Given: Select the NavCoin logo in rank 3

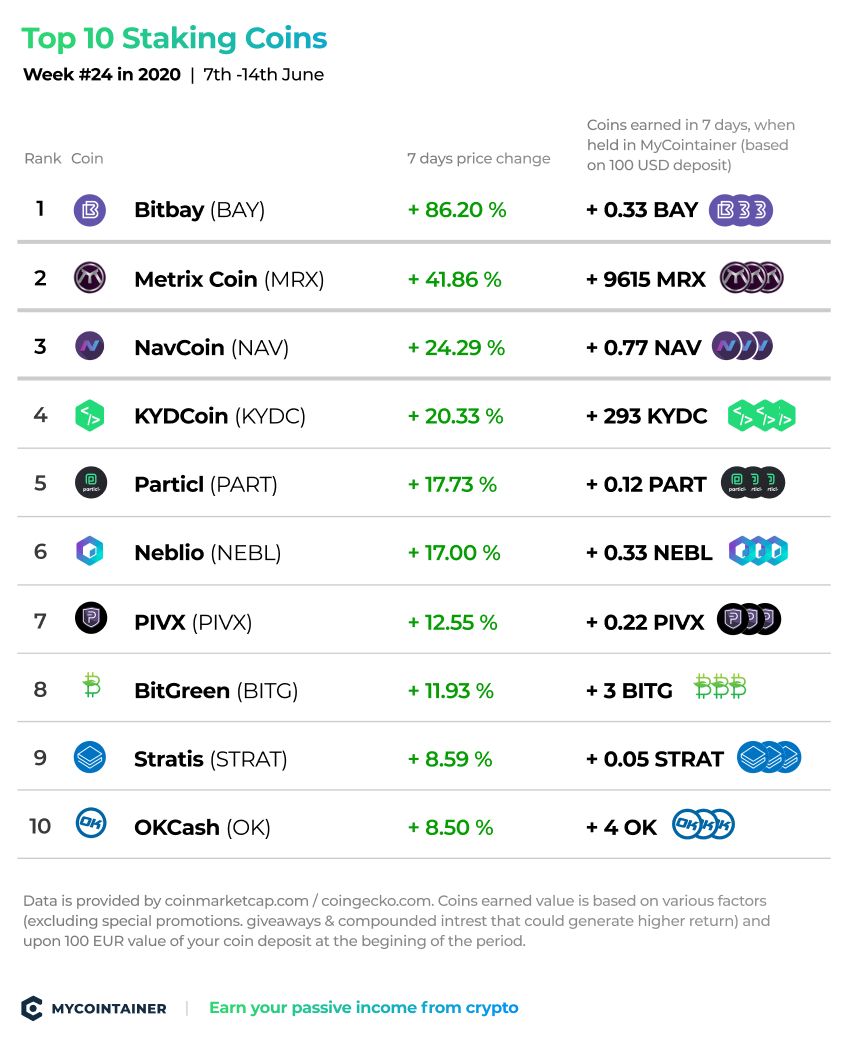Looking at the screenshot, I should coord(90,347).
